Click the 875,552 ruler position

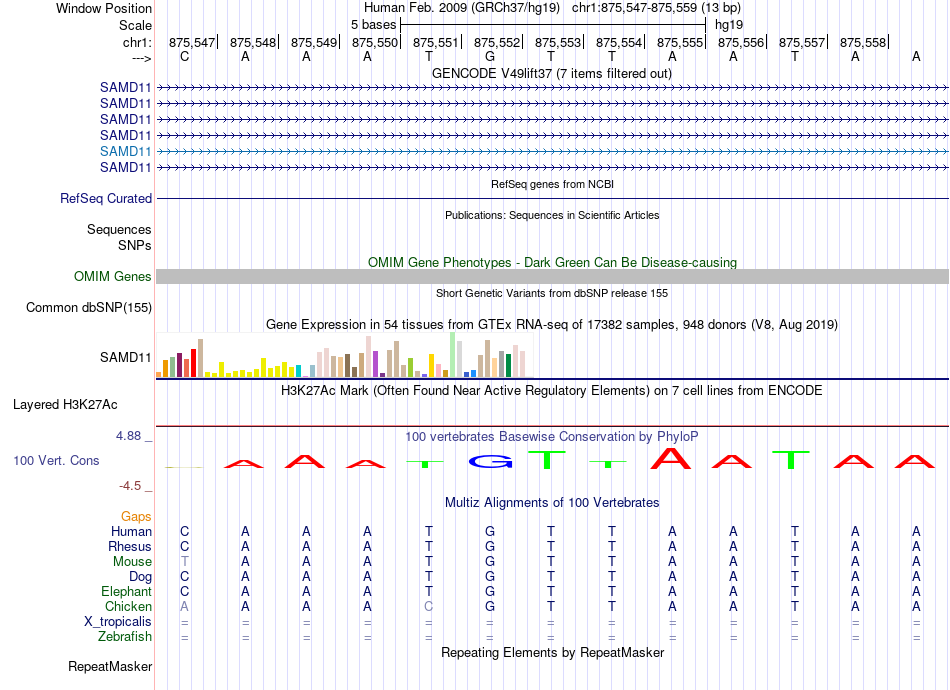click(497, 42)
